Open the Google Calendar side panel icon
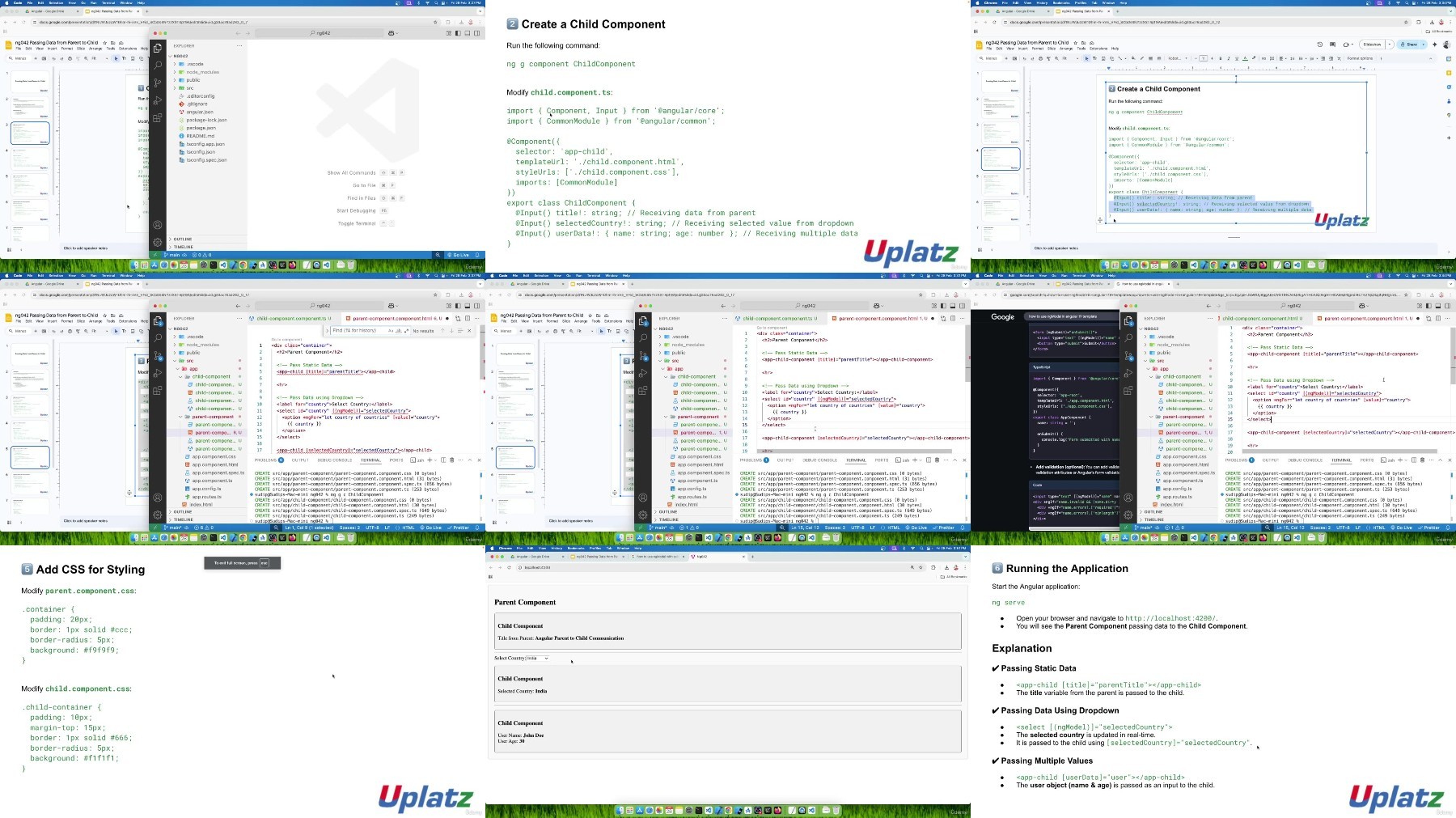Viewport: 1456px width, 818px height. pos(1449,59)
